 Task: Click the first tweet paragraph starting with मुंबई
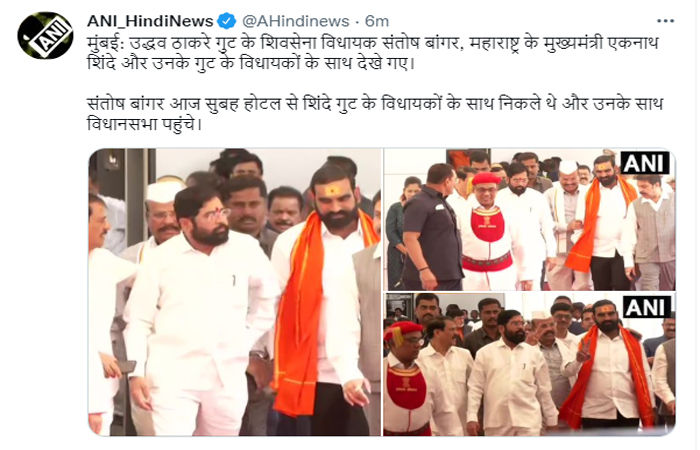pos(373,53)
